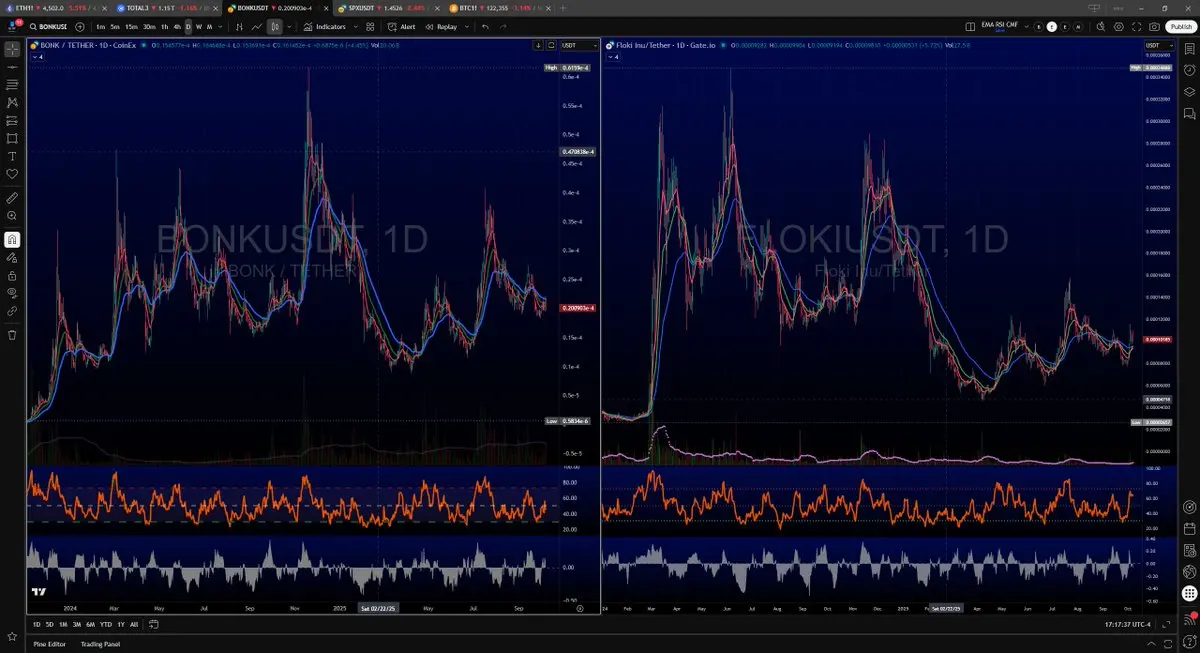The height and width of the screenshot is (653, 1200).
Task: Enter fullscreen mode
Action: pos(1136,26)
